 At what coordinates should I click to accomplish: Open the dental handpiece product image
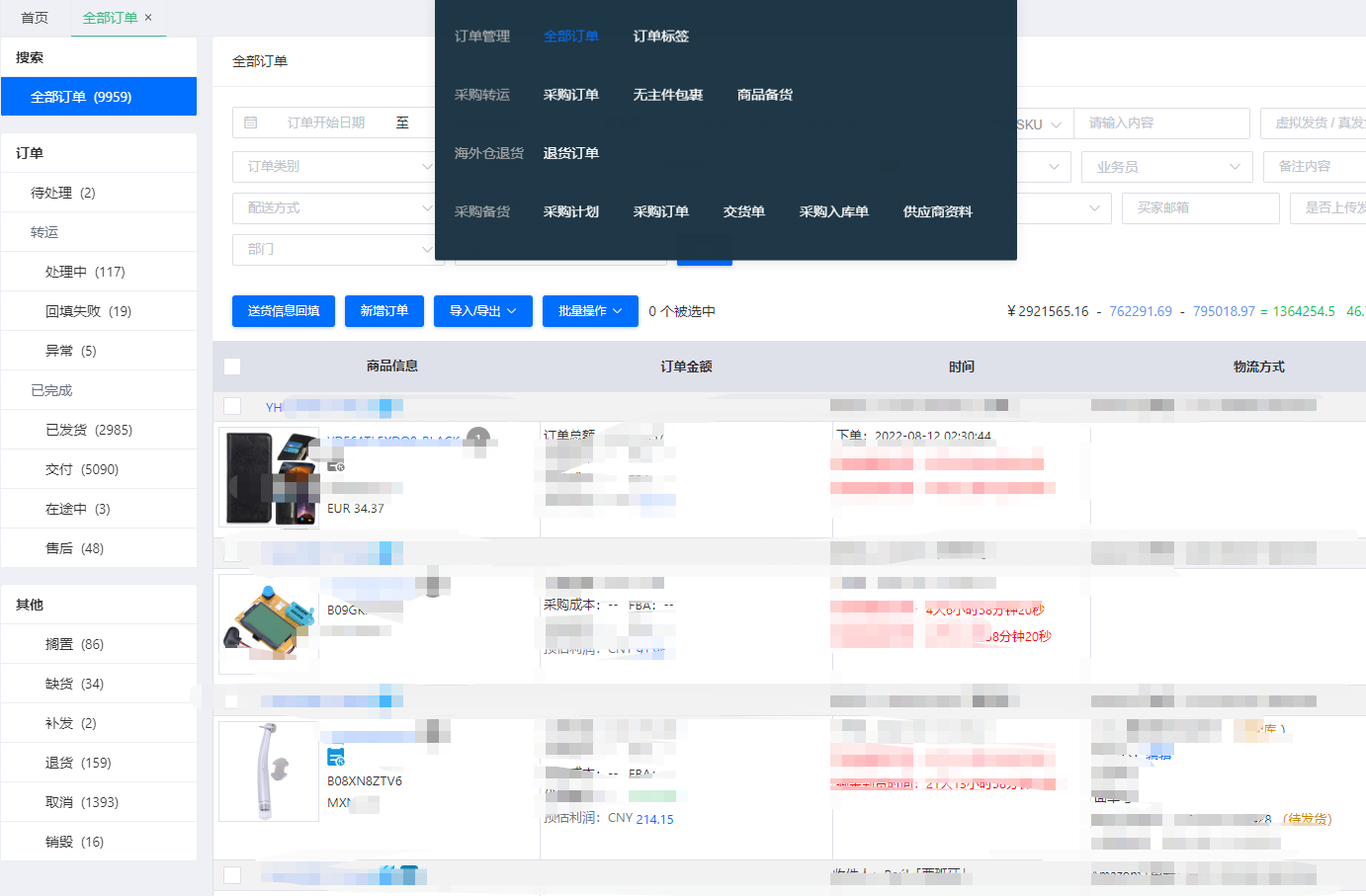pos(269,771)
